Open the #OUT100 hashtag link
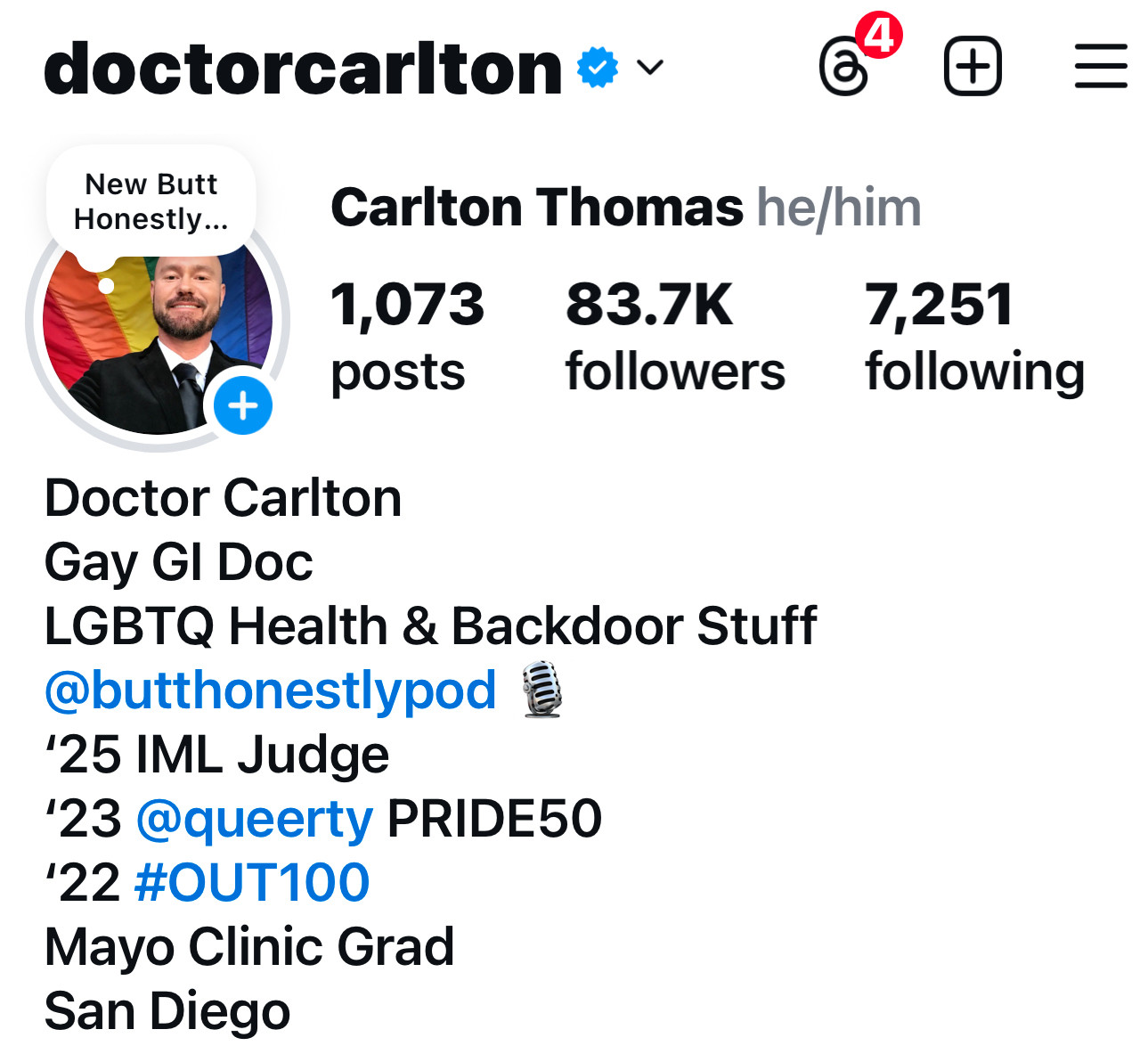The width and height of the screenshot is (1148, 1054). point(252,883)
